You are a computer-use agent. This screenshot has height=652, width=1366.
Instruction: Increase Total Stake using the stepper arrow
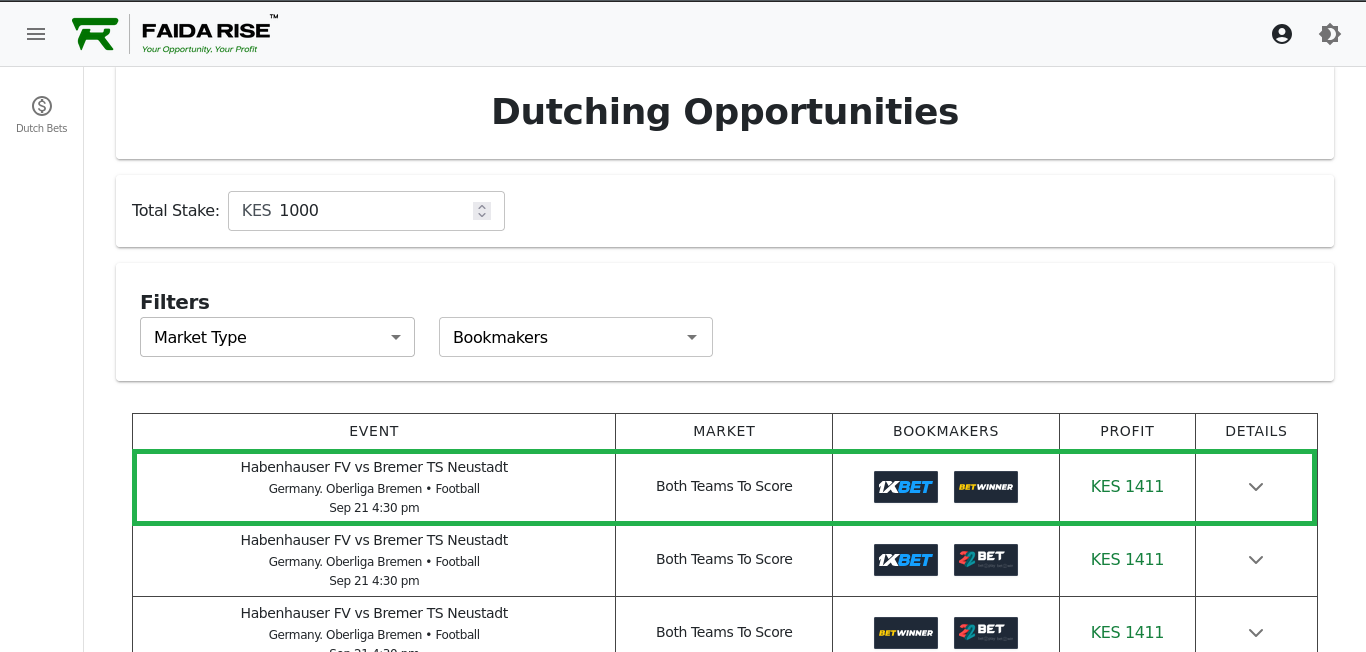(x=482, y=205)
